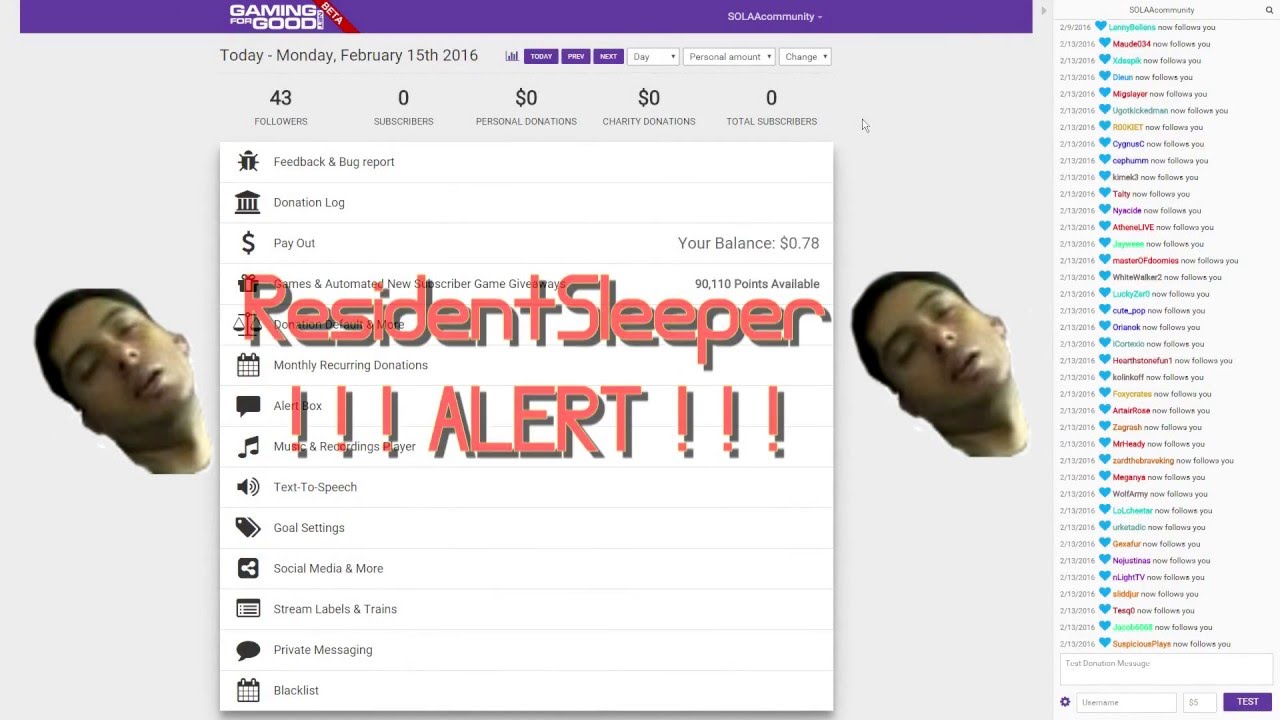The image size is (1280, 720).
Task: Click the heart icon beside AtheneLIVE
Action: pos(1105,227)
